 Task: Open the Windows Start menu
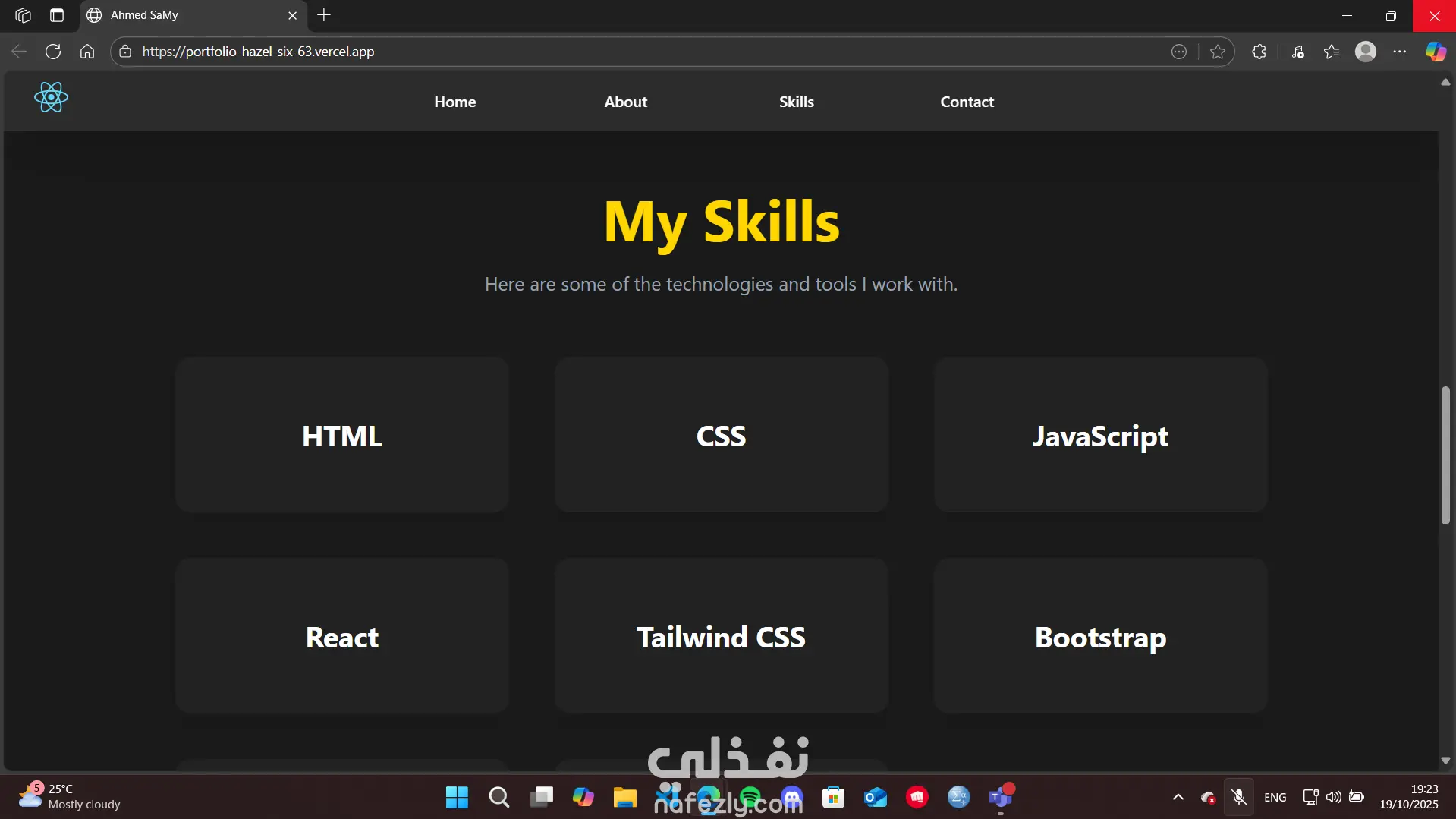point(457,797)
